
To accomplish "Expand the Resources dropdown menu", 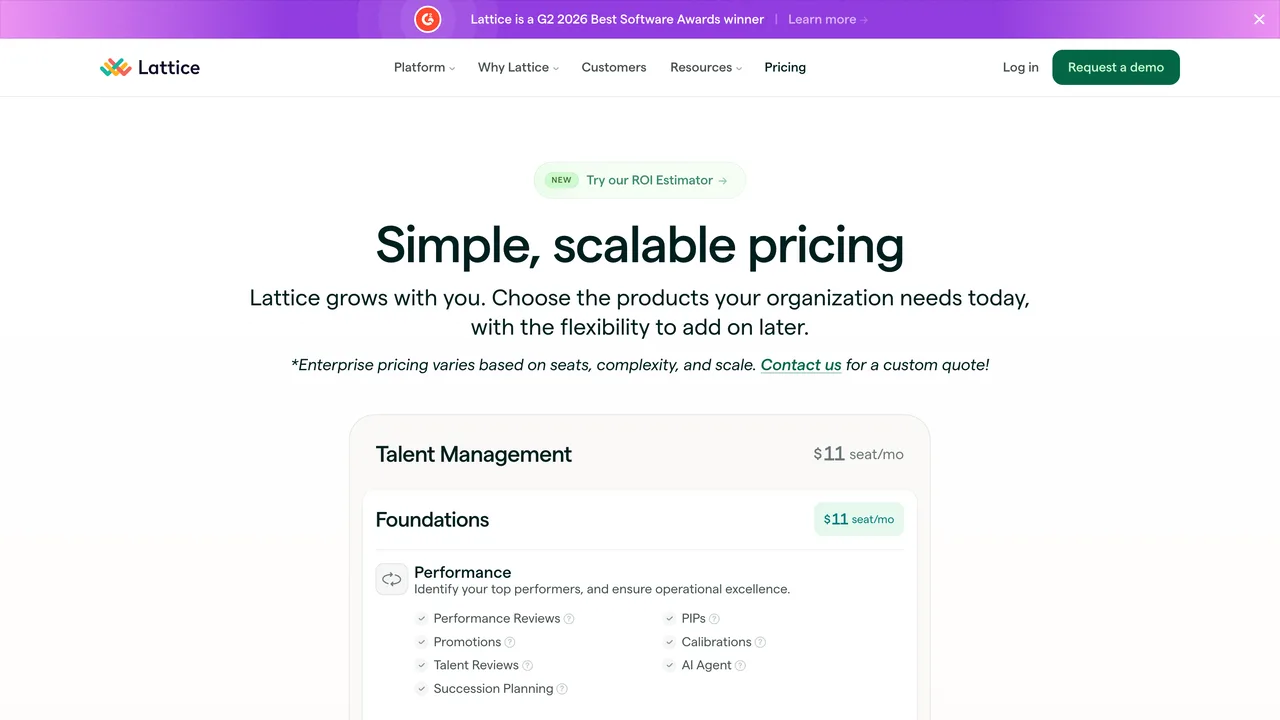I will click(706, 67).
